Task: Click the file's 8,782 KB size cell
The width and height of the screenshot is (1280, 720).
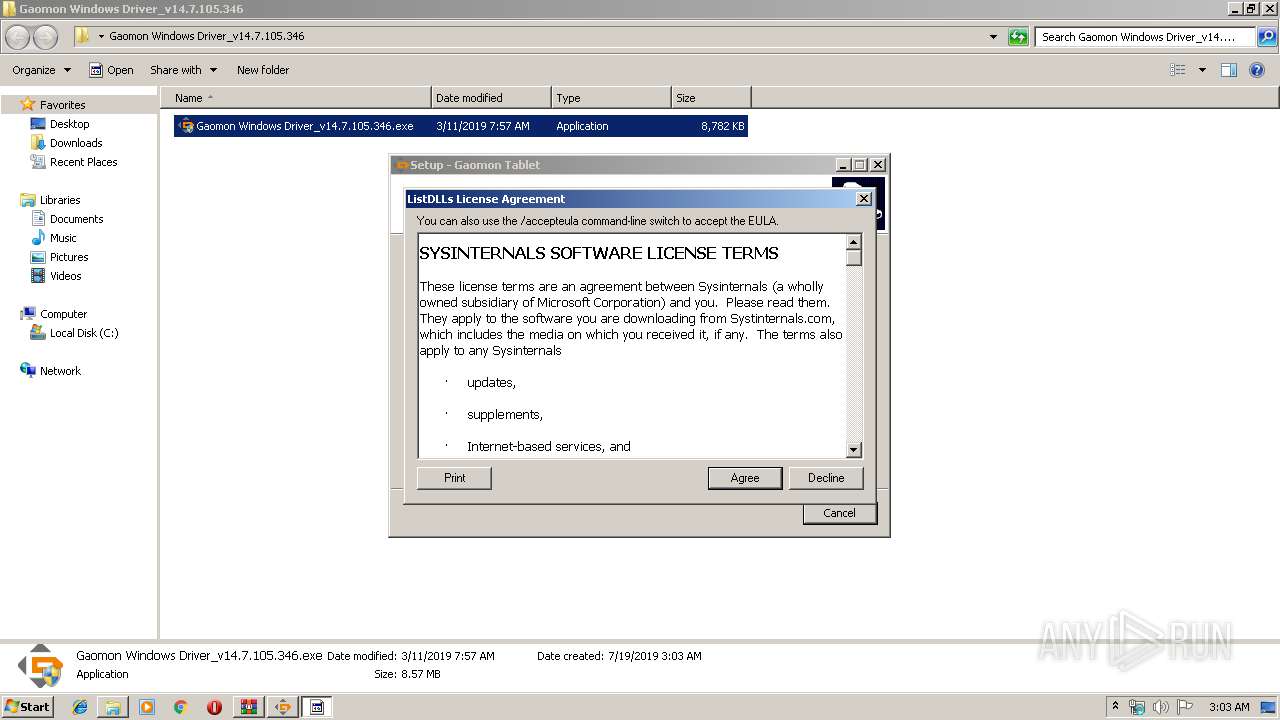Action: tap(722, 126)
